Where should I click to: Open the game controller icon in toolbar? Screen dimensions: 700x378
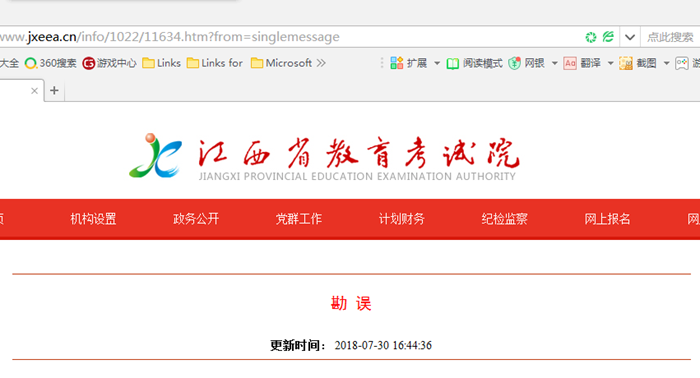coord(682,63)
